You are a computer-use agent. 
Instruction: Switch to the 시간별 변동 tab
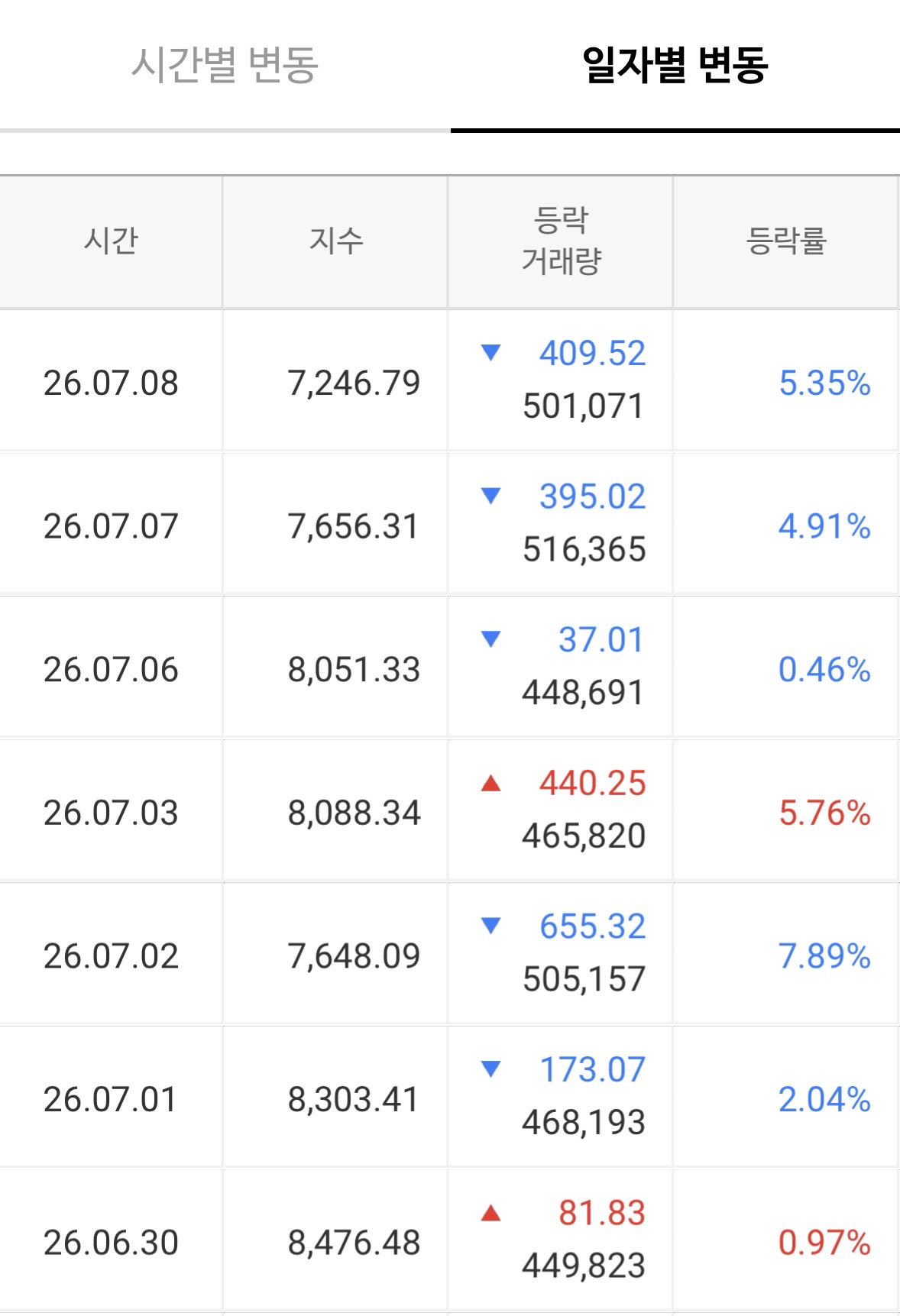click(225, 64)
